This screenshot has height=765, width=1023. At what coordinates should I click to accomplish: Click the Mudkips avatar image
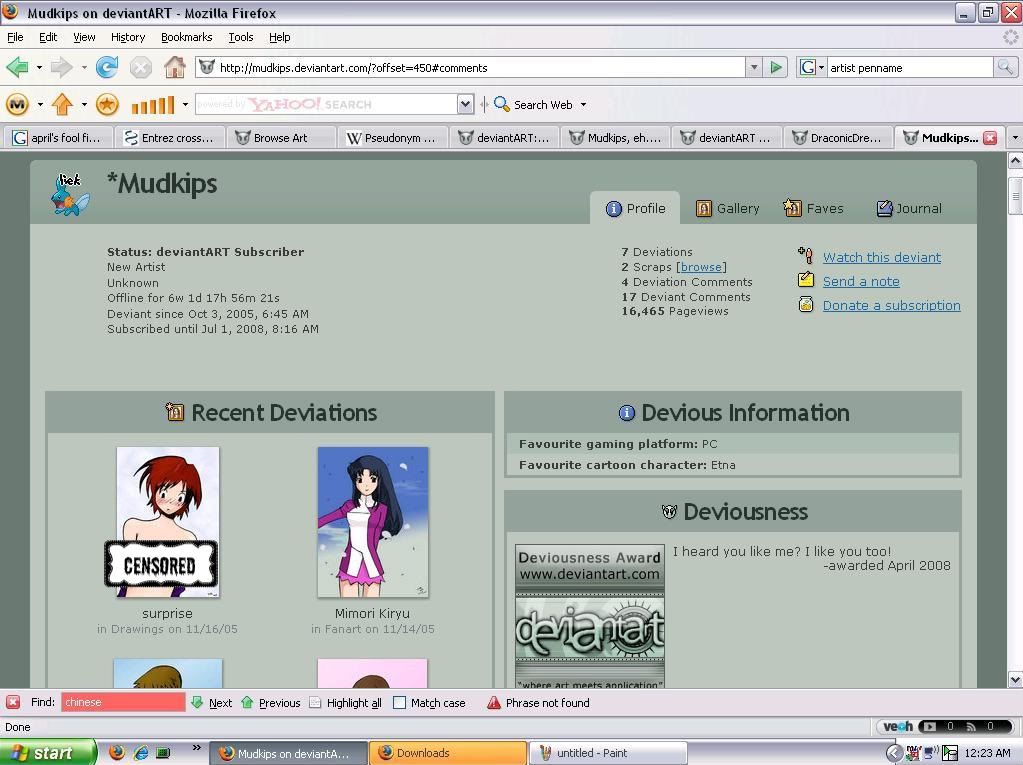[x=70, y=194]
